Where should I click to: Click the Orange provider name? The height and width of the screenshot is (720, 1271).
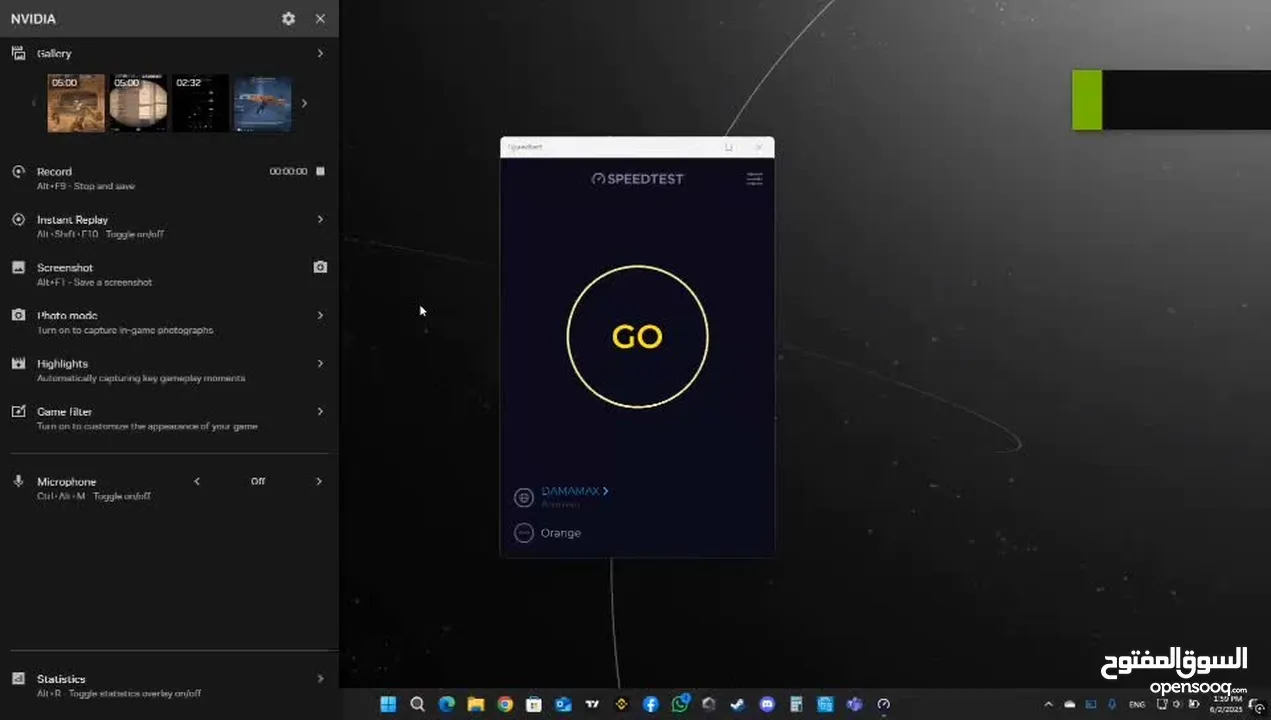561,533
